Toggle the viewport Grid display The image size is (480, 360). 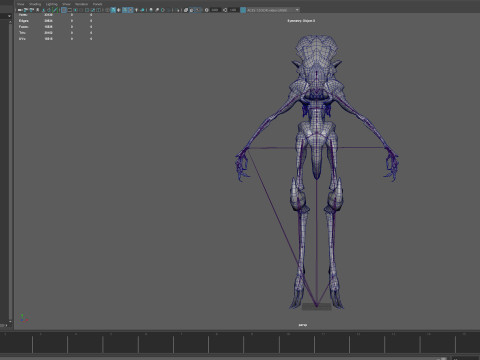click(64, 10)
